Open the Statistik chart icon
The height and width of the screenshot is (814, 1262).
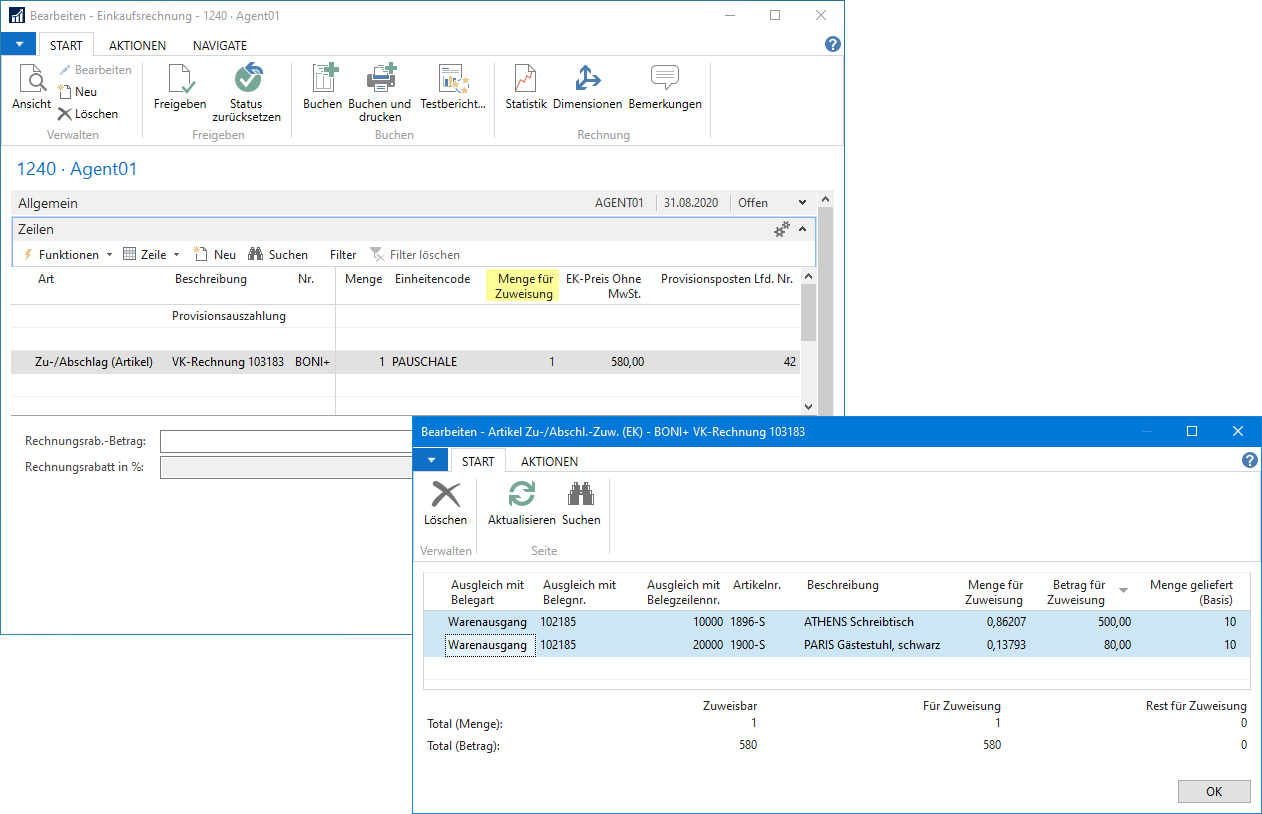click(x=525, y=80)
